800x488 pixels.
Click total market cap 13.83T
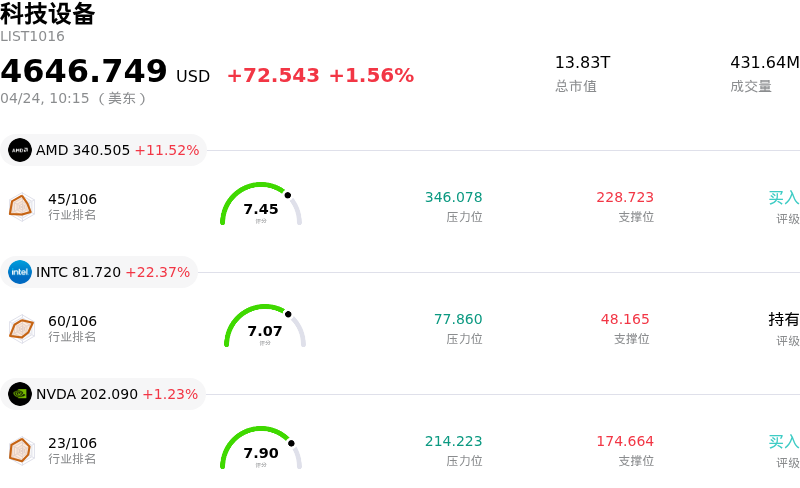tap(582, 63)
